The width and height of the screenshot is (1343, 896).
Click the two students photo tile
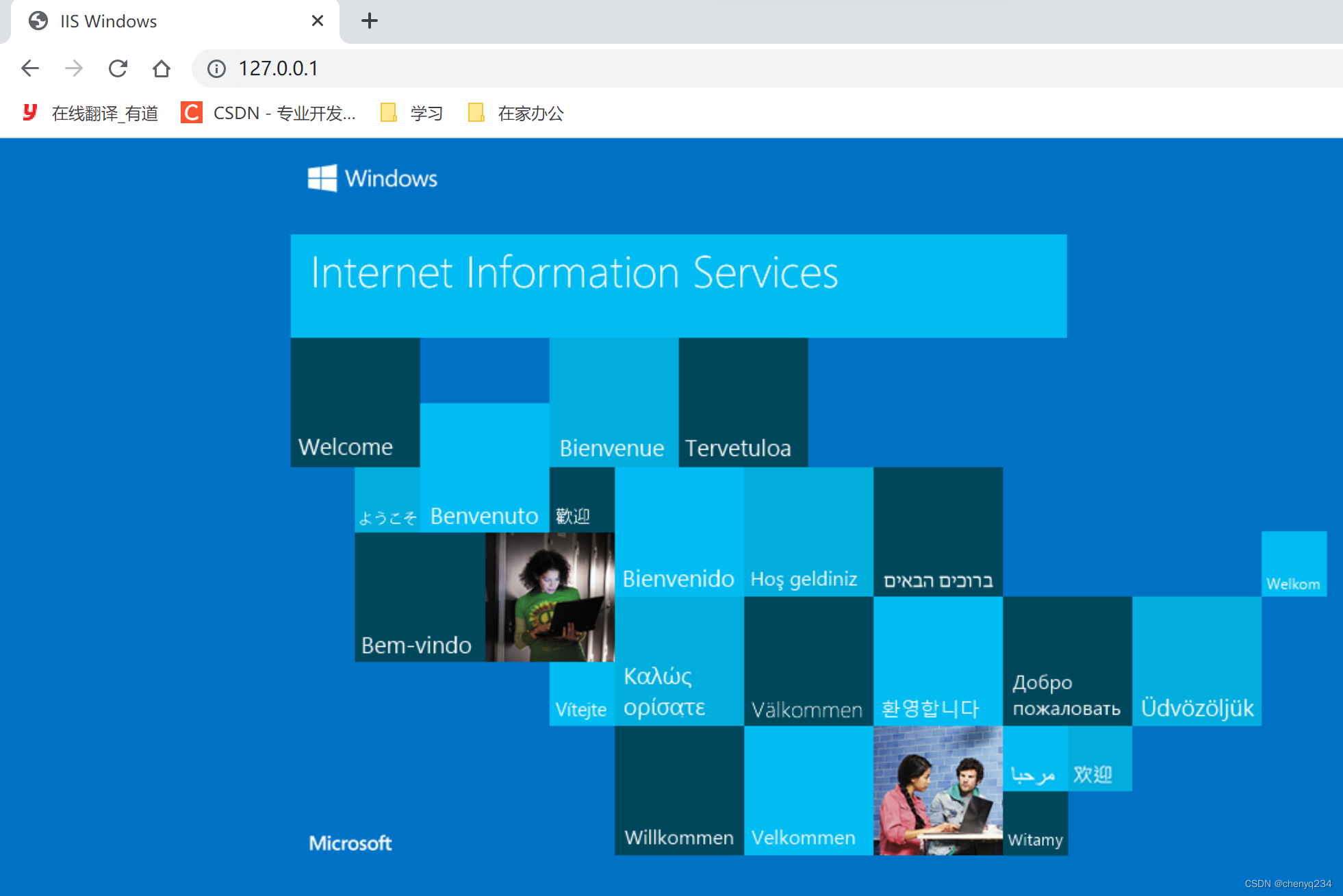[938, 791]
